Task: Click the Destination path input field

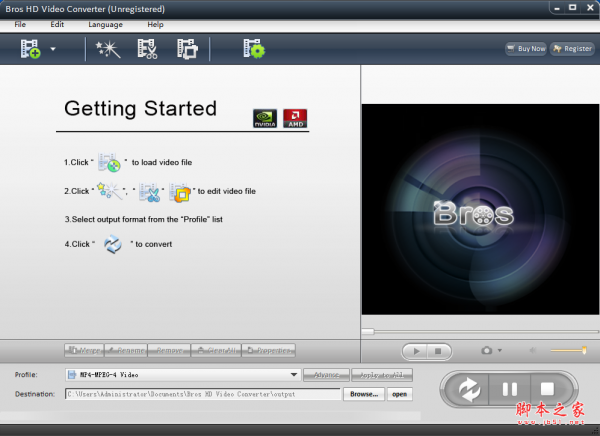Action: tap(203, 394)
